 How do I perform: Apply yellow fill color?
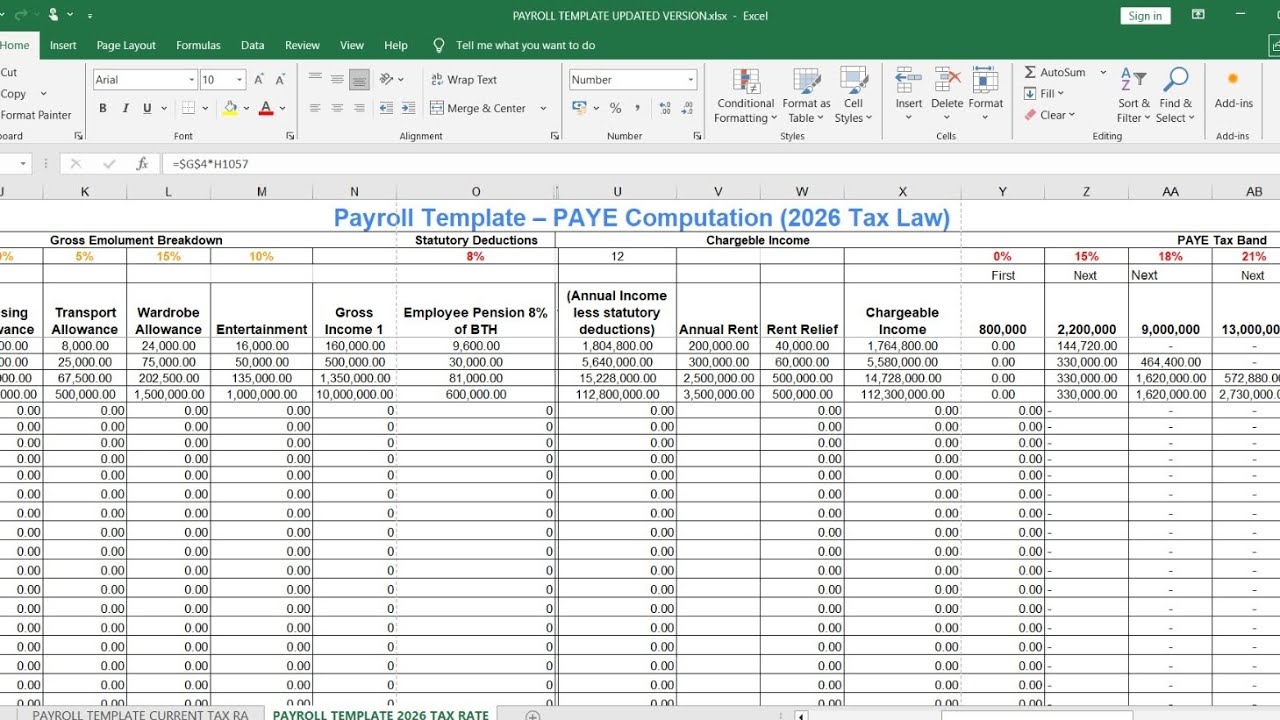coord(231,108)
